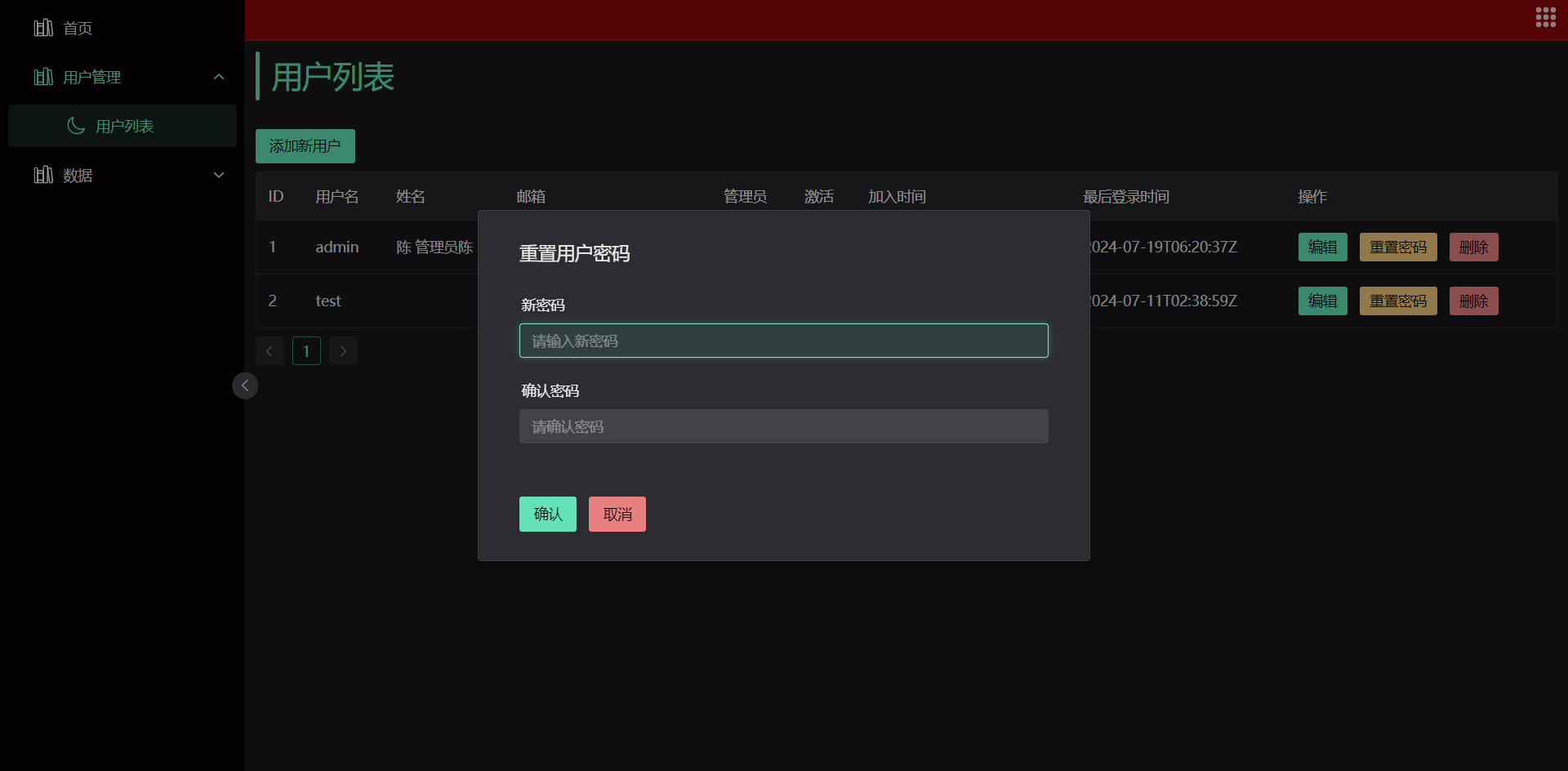
Task: Click the moon icon beside 用户列表
Action: 76,125
